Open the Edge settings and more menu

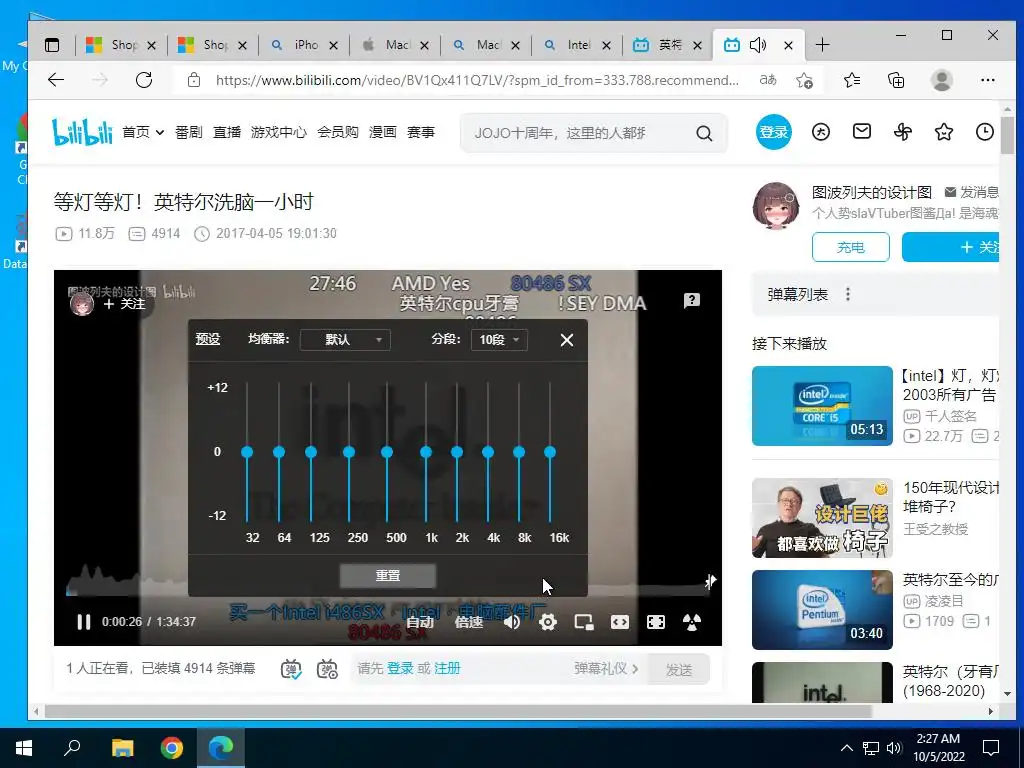pyautogui.click(x=987, y=80)
